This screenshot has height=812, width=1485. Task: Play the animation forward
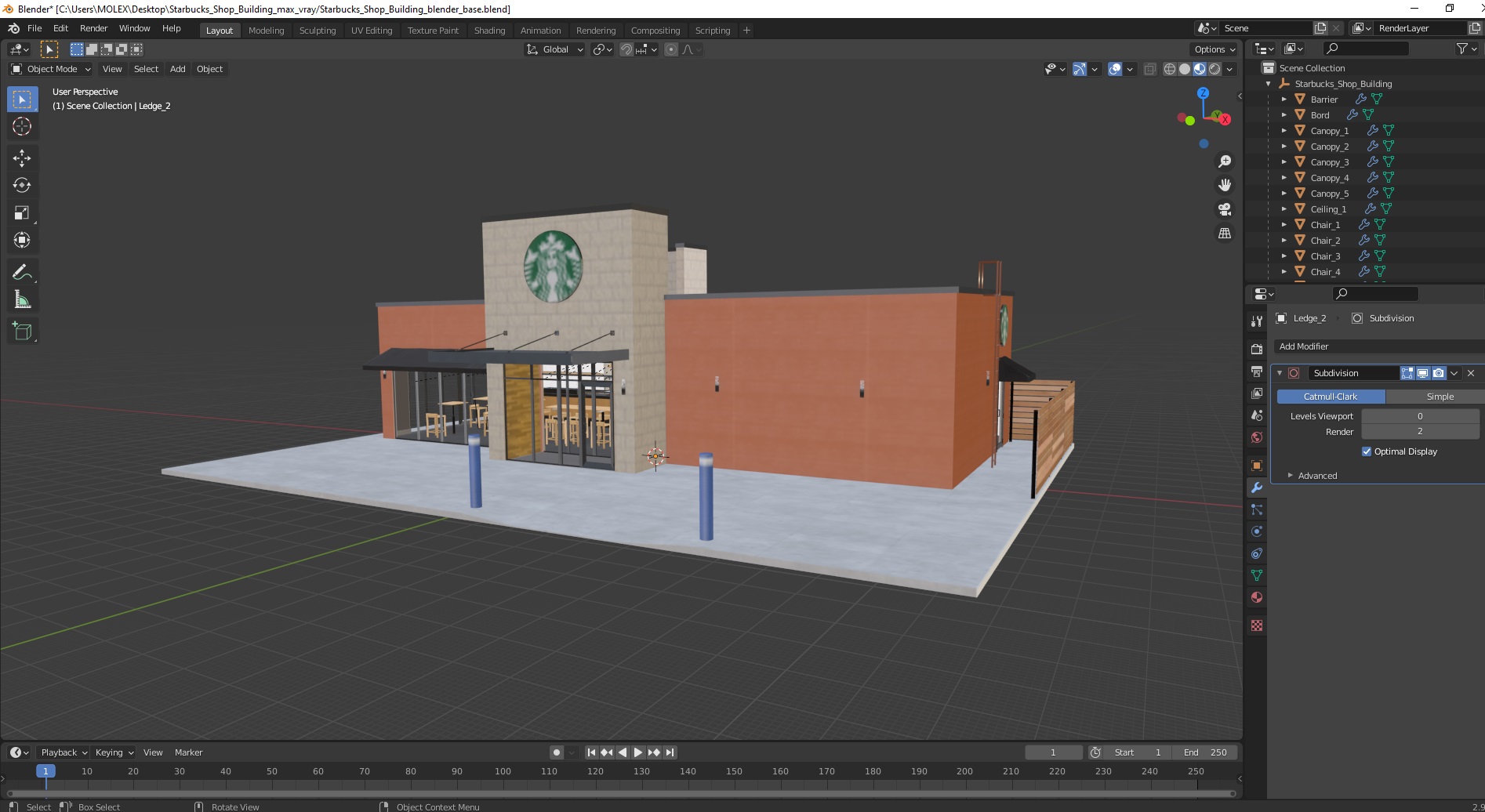[638, 752]
